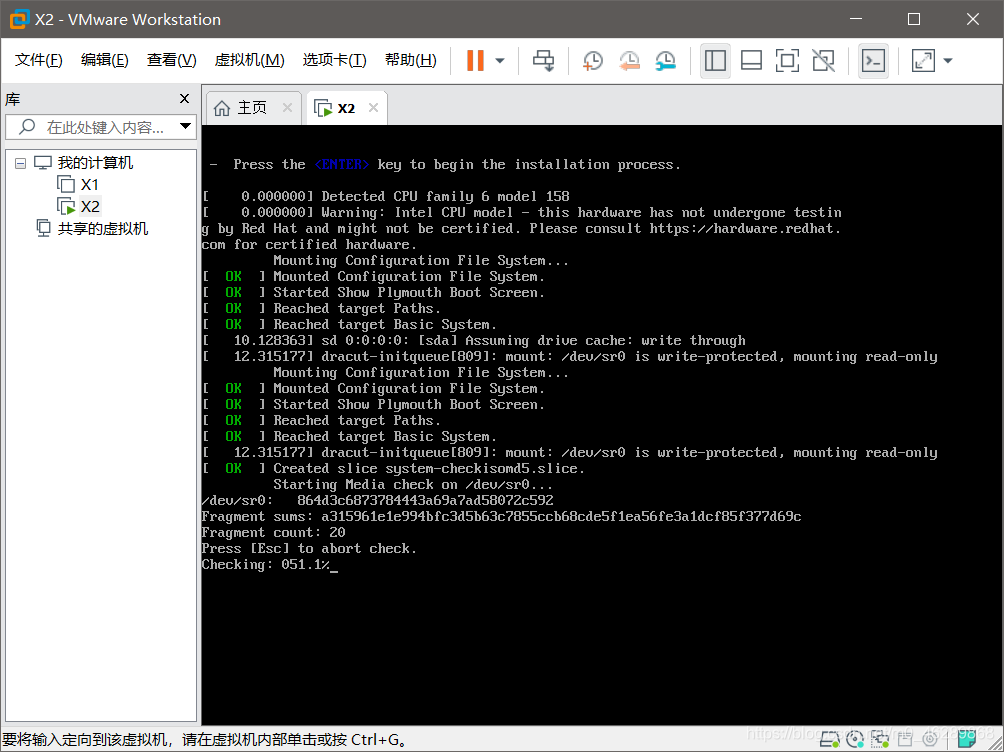The image size is (1004, 752).
Task: Click the sound card status icon
Action: (930, 739)
